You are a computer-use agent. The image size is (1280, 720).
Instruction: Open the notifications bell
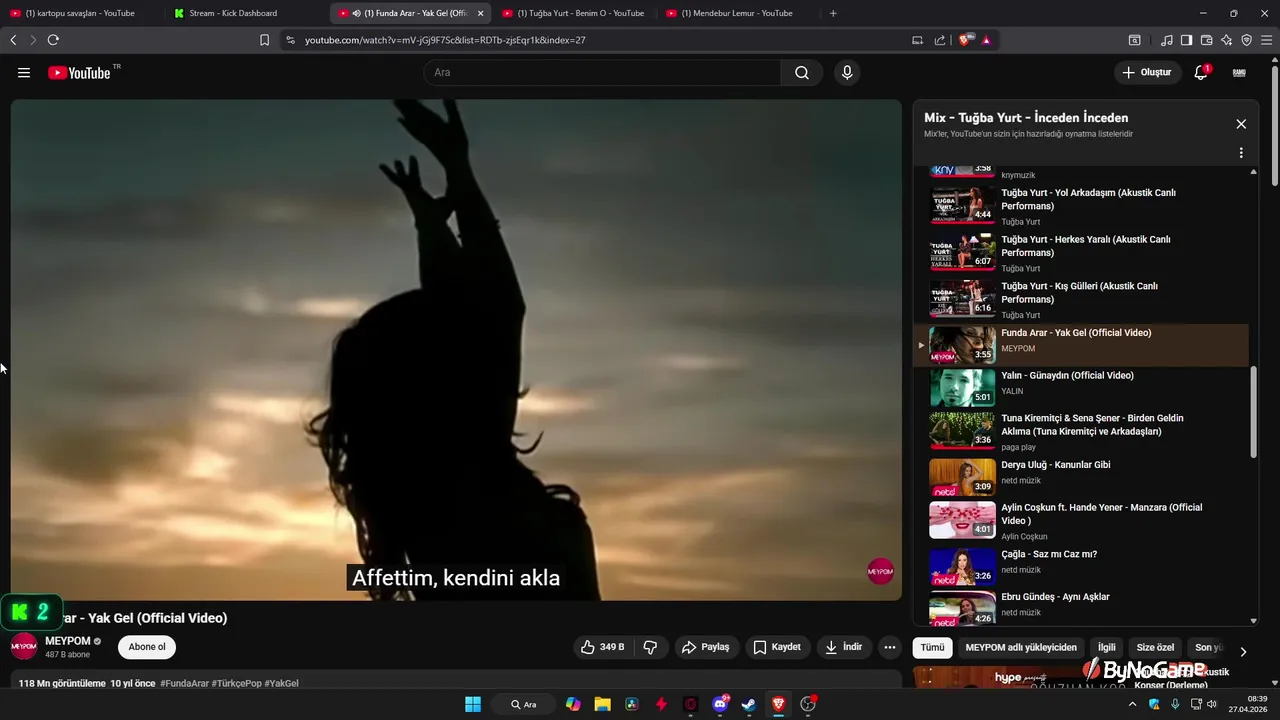pyautogui.click(x=1201, y=72)
